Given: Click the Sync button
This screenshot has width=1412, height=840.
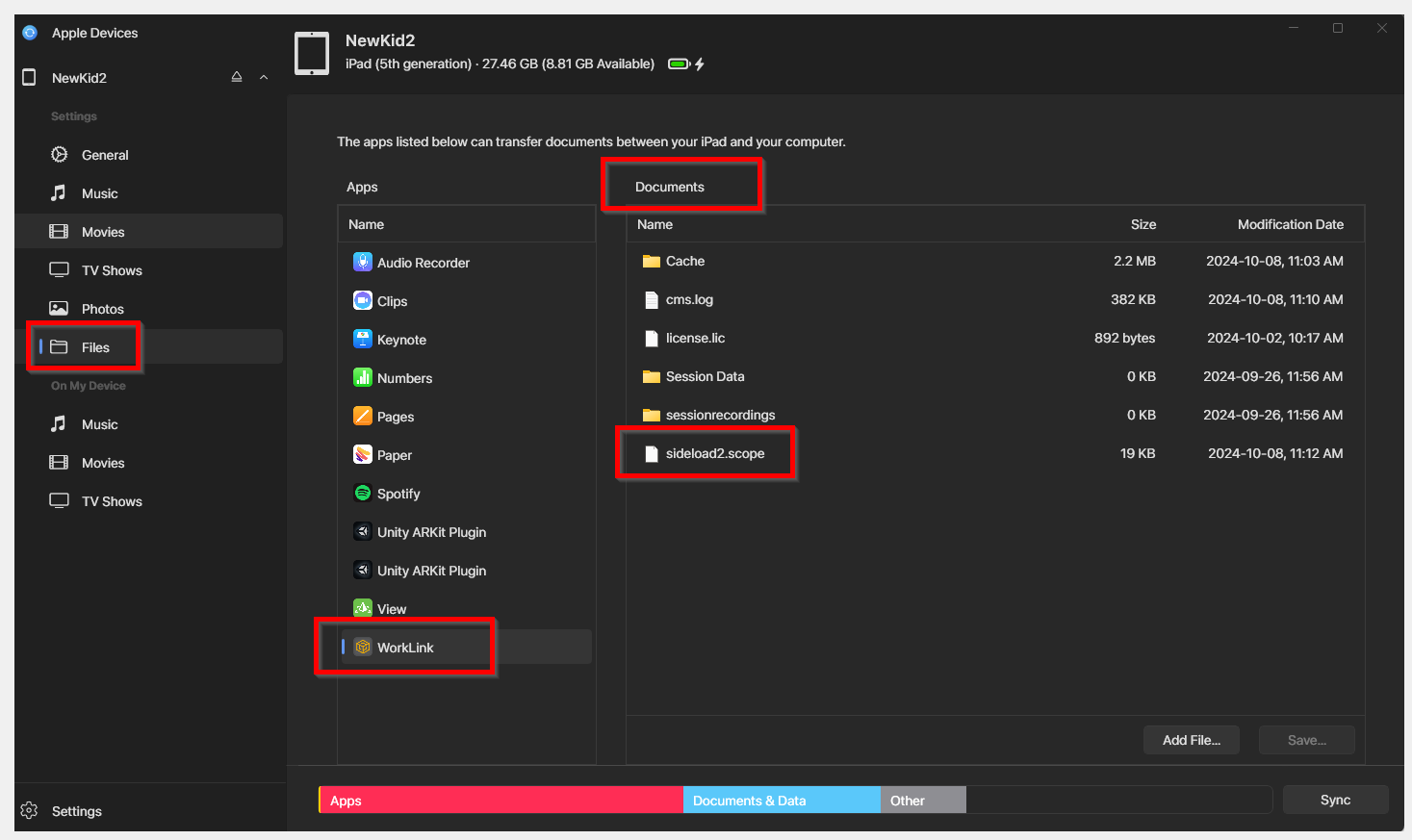Looking at the screenshot, I should coord(1336,799).
